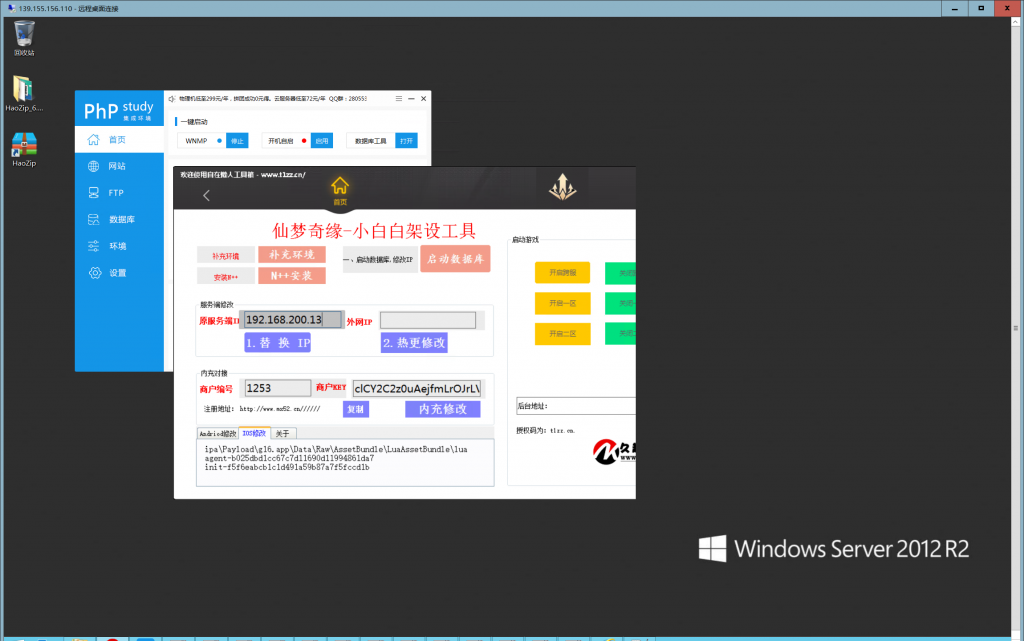Screen dimensions: 1024x641
Task: Click the golden arrows emblem icon
Action: click(x=562, y=187)
